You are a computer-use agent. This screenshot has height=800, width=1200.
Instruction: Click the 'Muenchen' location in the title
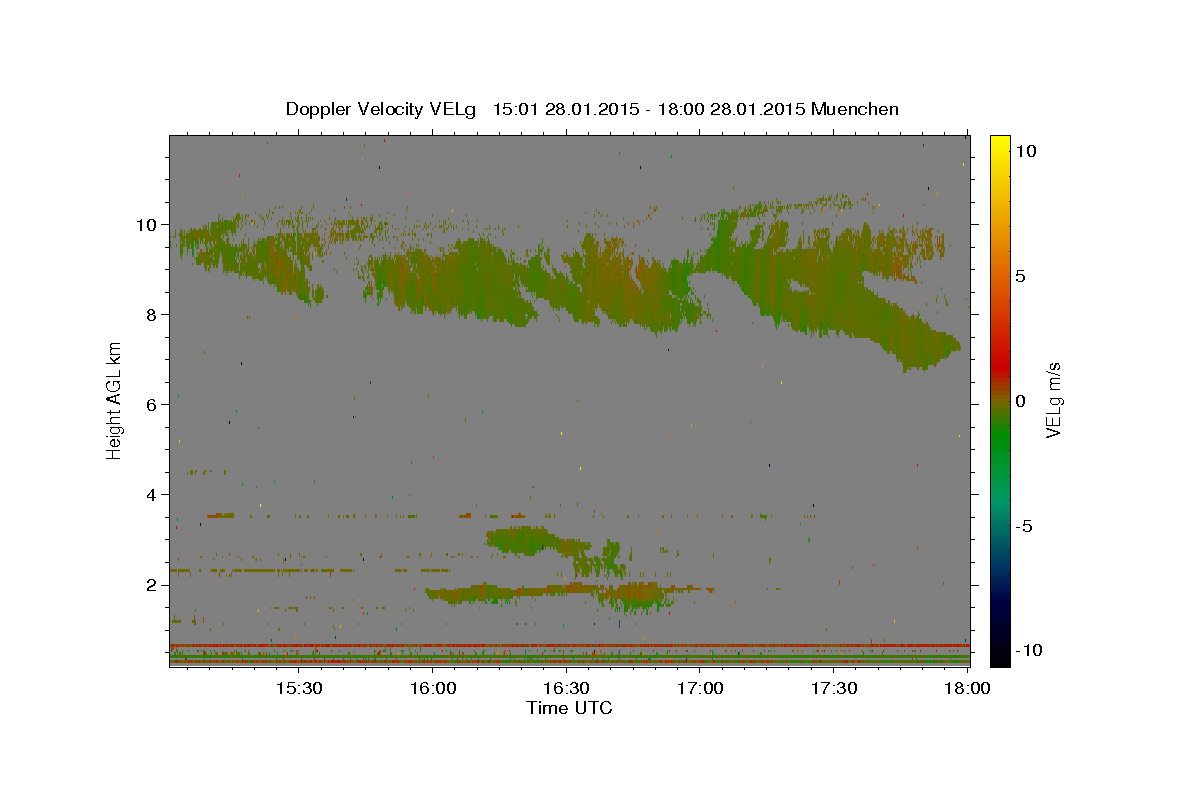tap(856, 109)
